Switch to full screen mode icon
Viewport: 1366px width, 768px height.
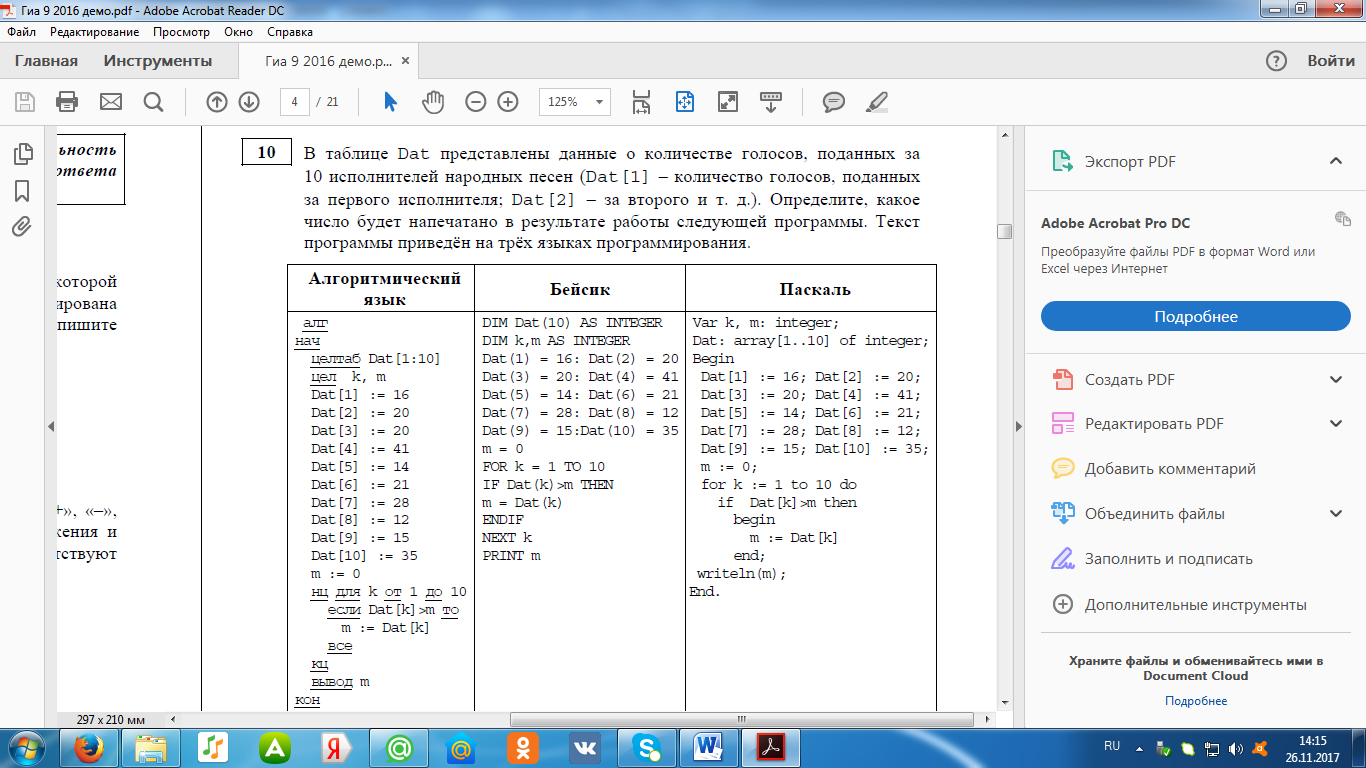728,102
